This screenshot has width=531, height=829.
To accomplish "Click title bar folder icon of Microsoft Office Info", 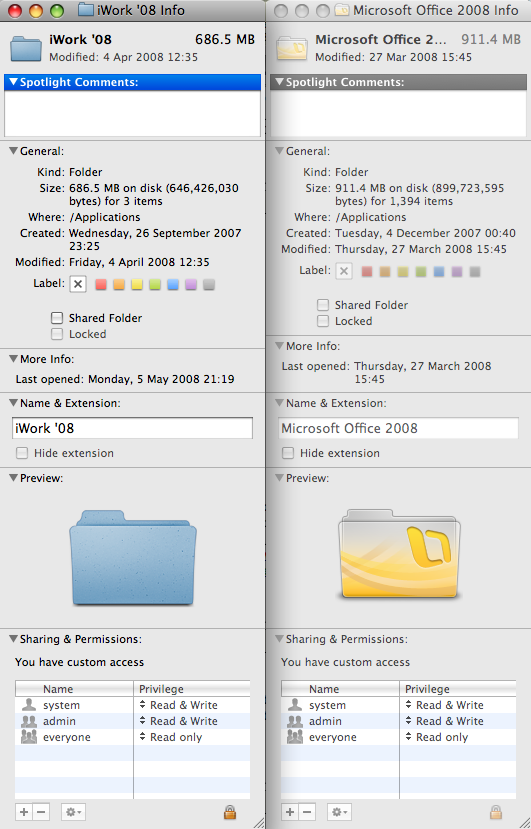I will pos(342,10).
